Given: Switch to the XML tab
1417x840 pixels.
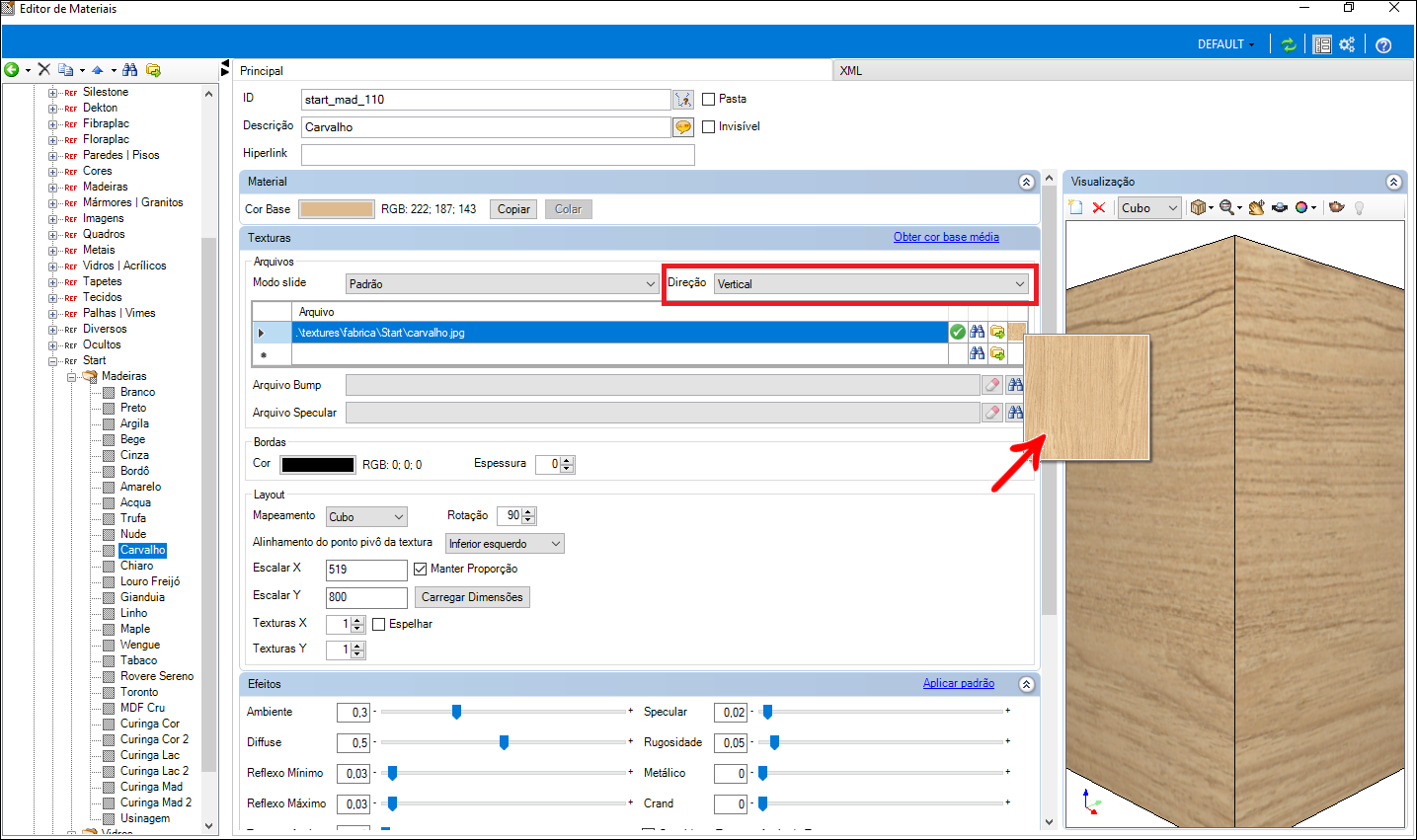Looking at the screenshot, I should [x=851, y=71].
